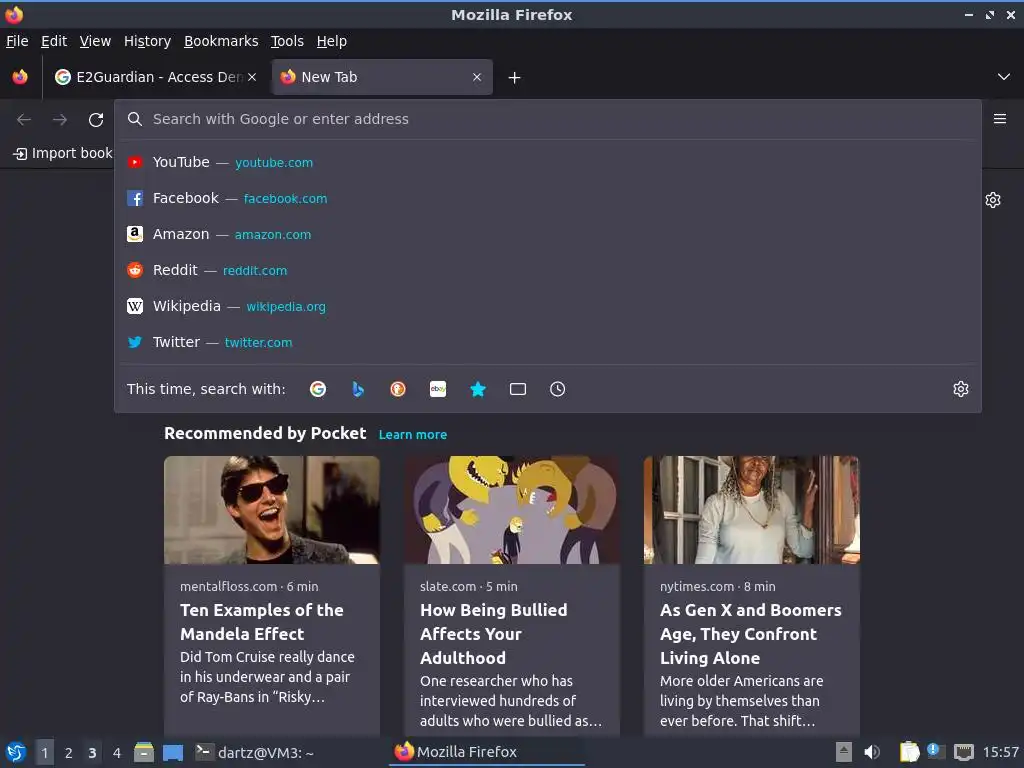Open Ten Examples of the Mandela Effect

(x=261, y=622)
